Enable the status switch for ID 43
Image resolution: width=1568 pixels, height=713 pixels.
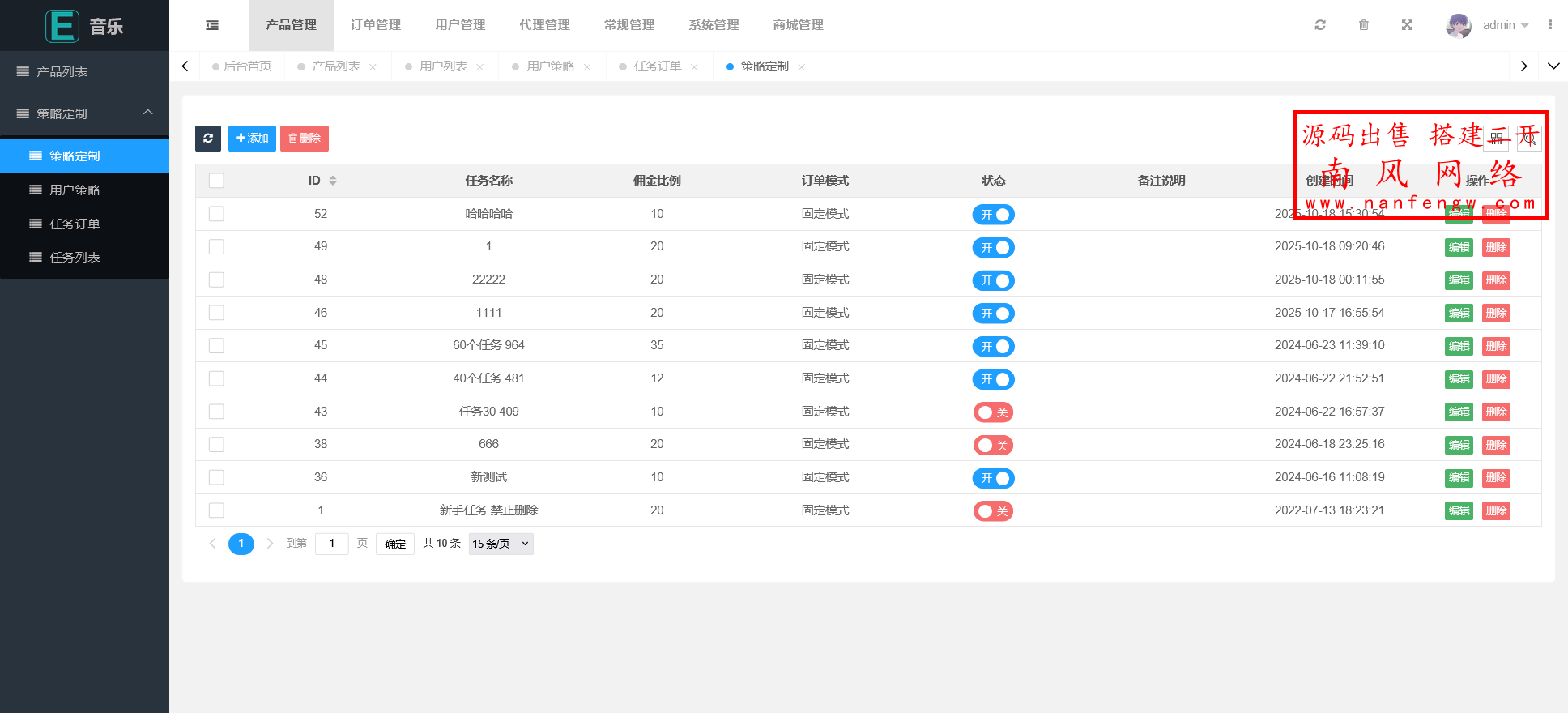pyautogui.click(x=993, y=412)
